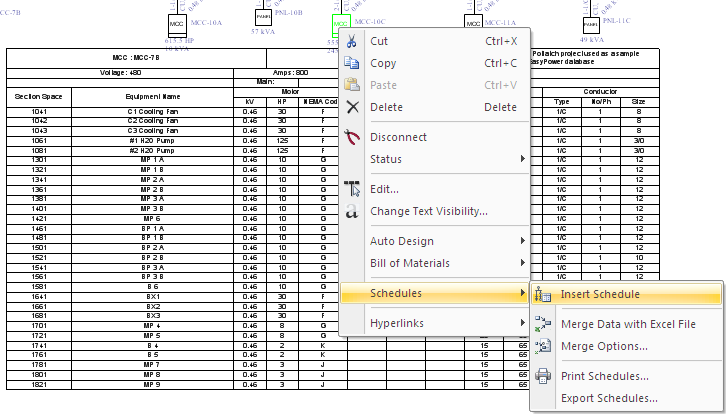Choose Export Schedules from the submenu
This screenshot has height=414, width=726.
click(x=609, y=398)
